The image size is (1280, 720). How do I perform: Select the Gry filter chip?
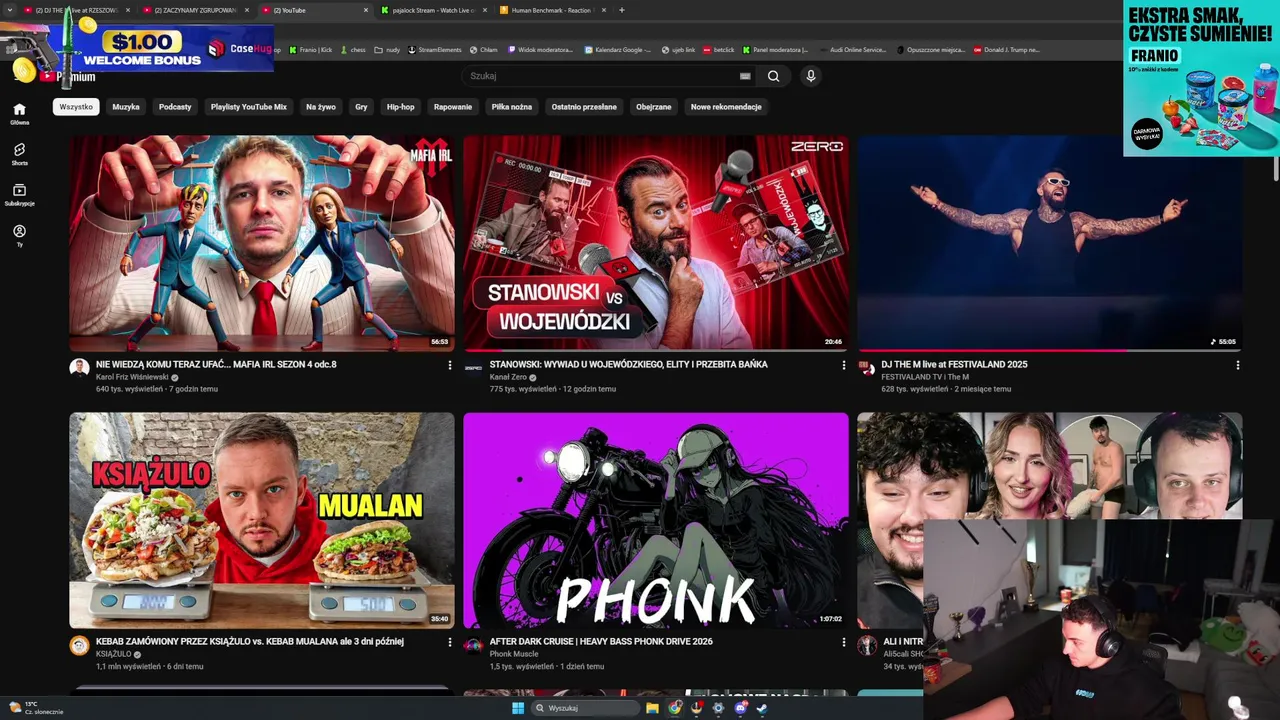[x=361, y=107]
